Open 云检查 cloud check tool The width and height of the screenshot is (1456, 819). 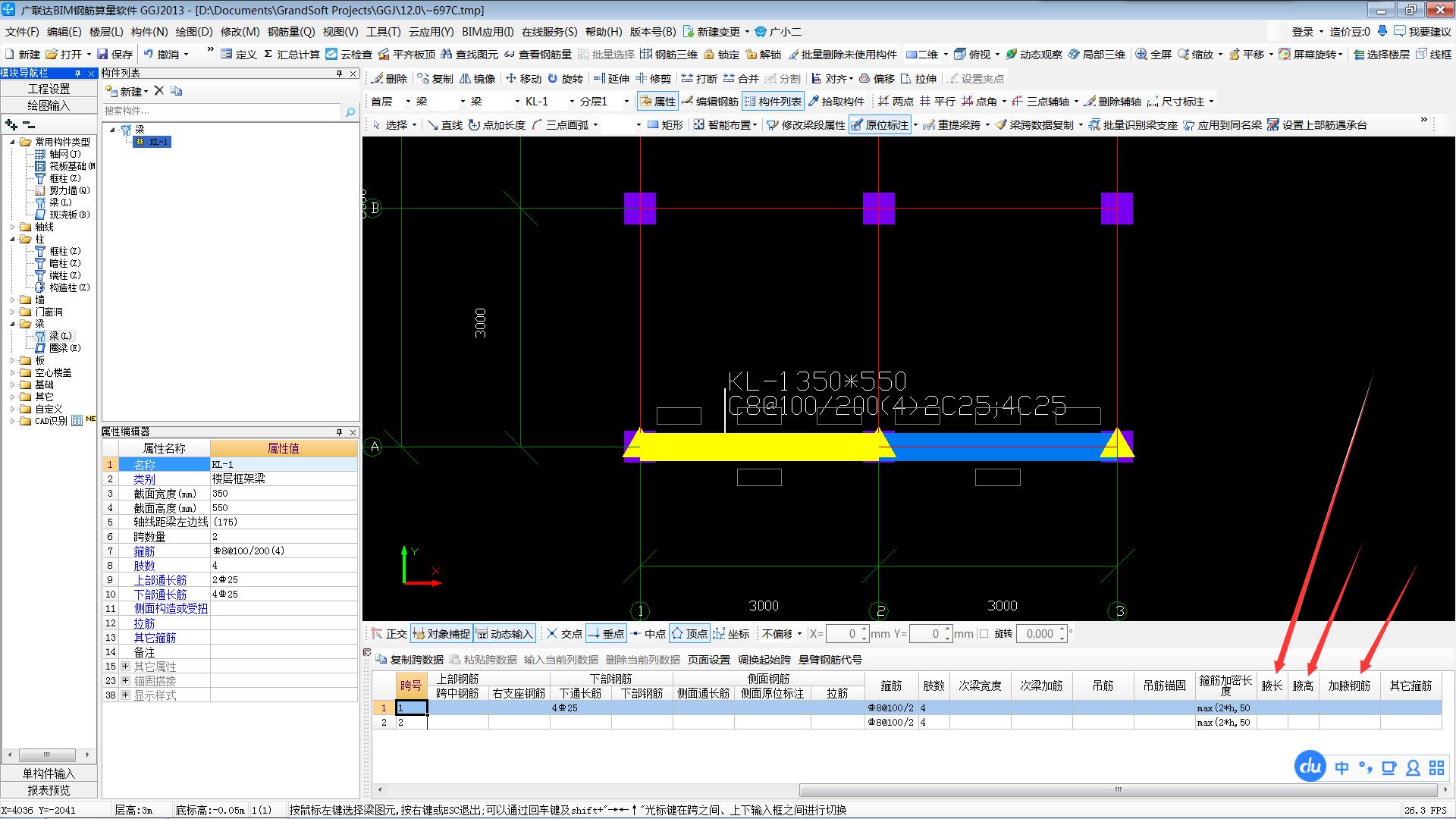tap(349, 54)
